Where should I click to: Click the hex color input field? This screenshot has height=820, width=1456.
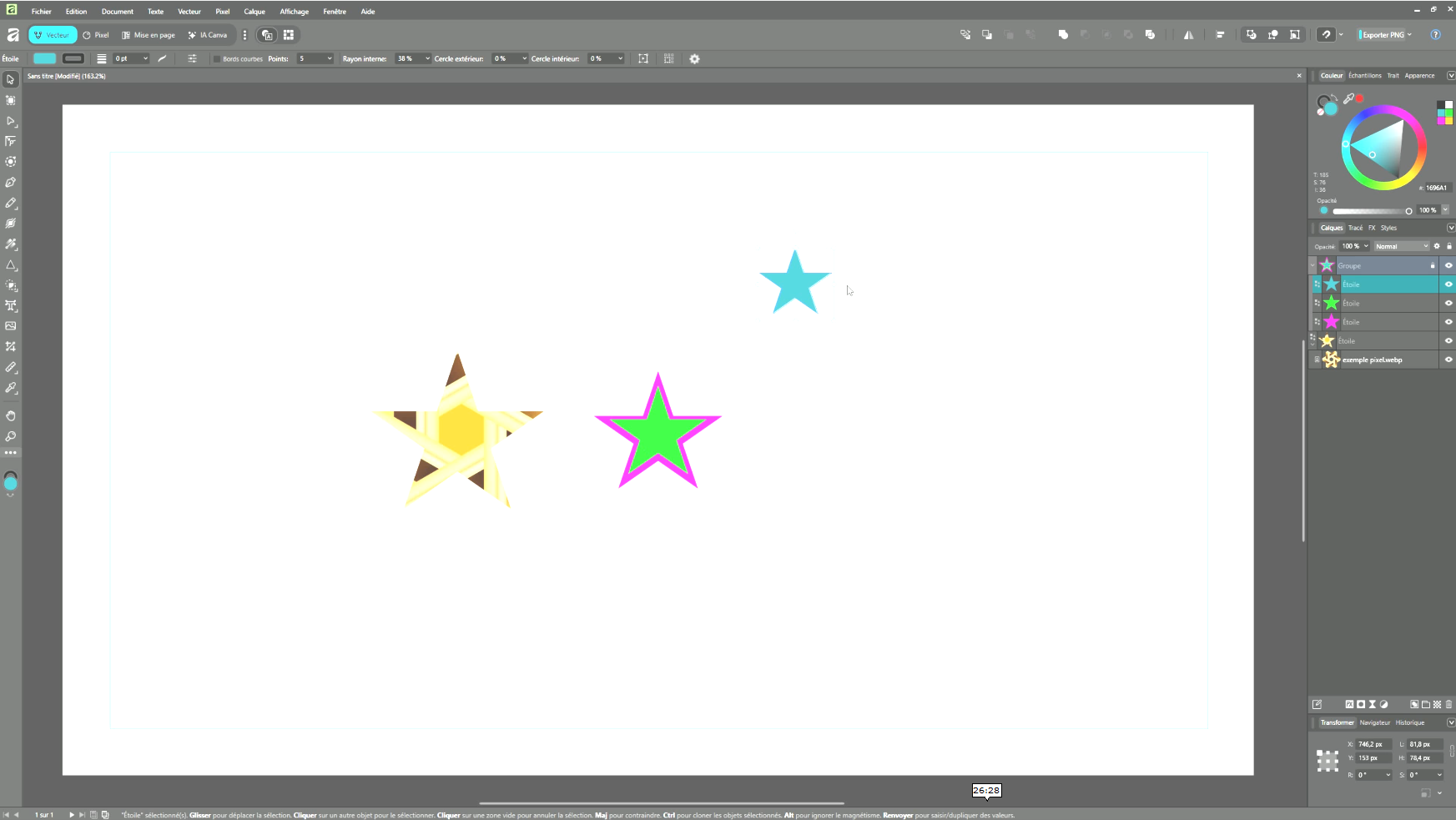(x=1435, y=188)
